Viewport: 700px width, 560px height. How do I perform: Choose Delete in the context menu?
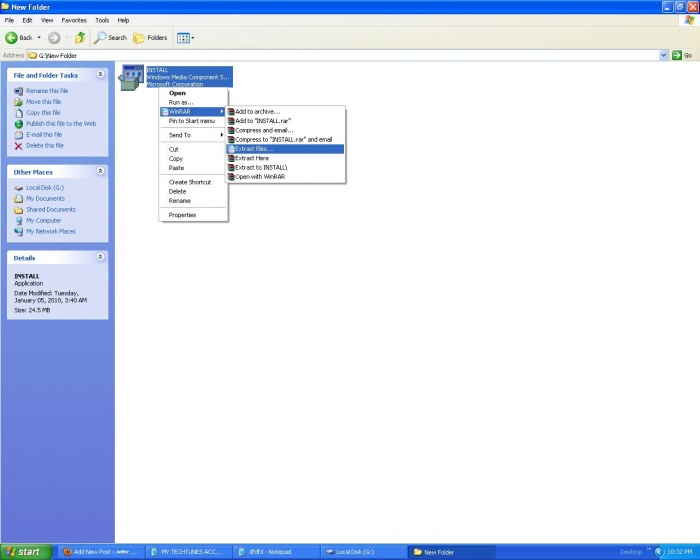[x=193, y=192]
